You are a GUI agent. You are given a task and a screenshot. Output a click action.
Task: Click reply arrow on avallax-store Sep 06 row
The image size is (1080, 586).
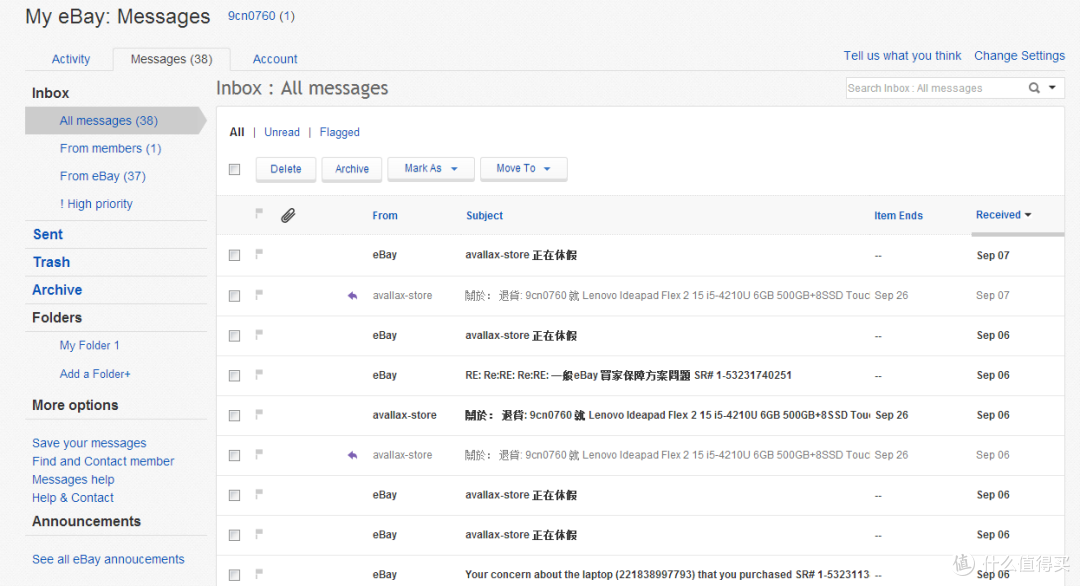point(352,455)
